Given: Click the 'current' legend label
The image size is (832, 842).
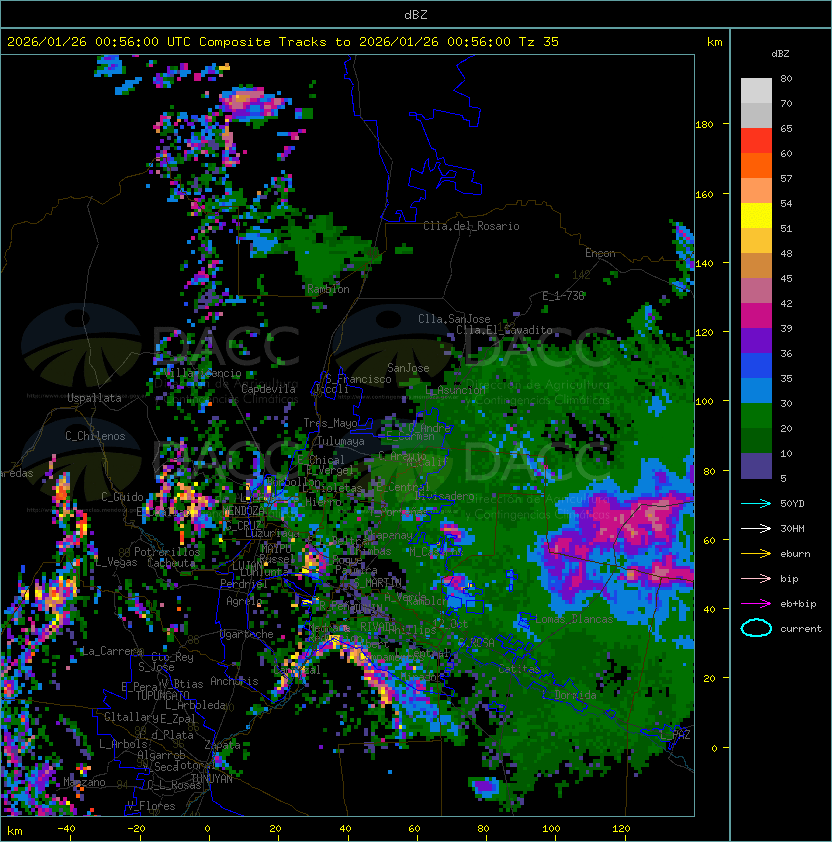Looking at the screenshot, I should click(801, 629).
